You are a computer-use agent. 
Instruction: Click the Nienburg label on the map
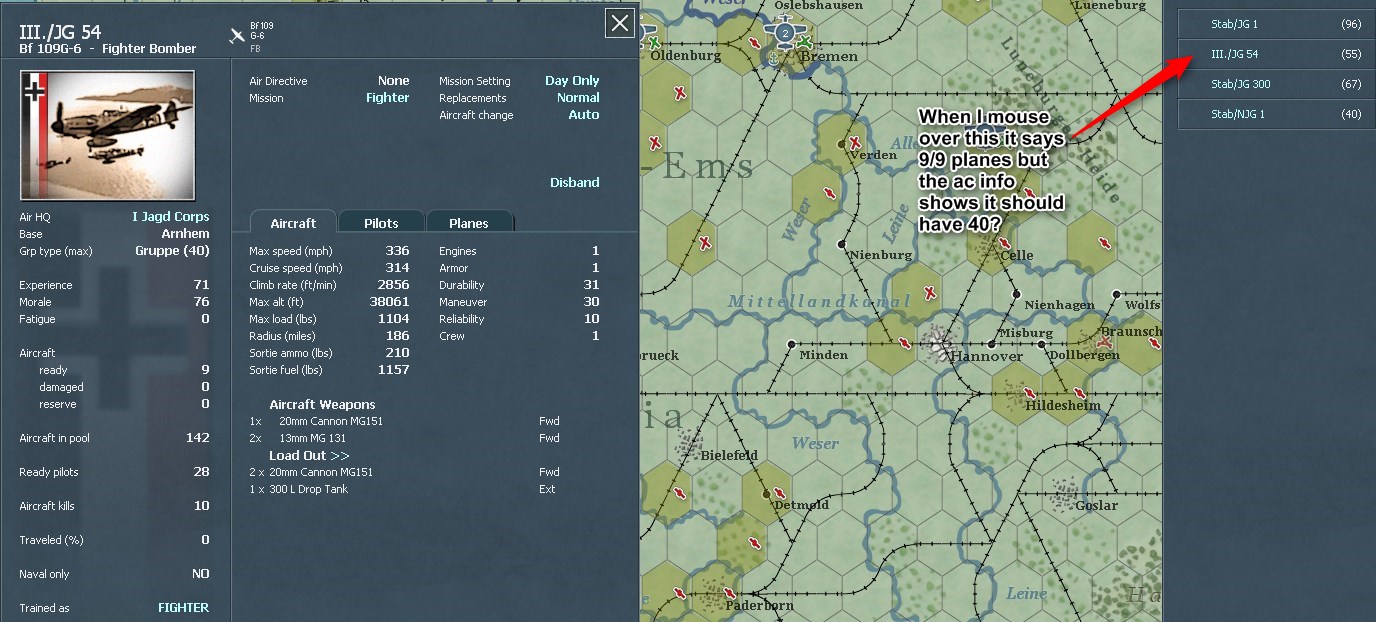click(881, 255)
